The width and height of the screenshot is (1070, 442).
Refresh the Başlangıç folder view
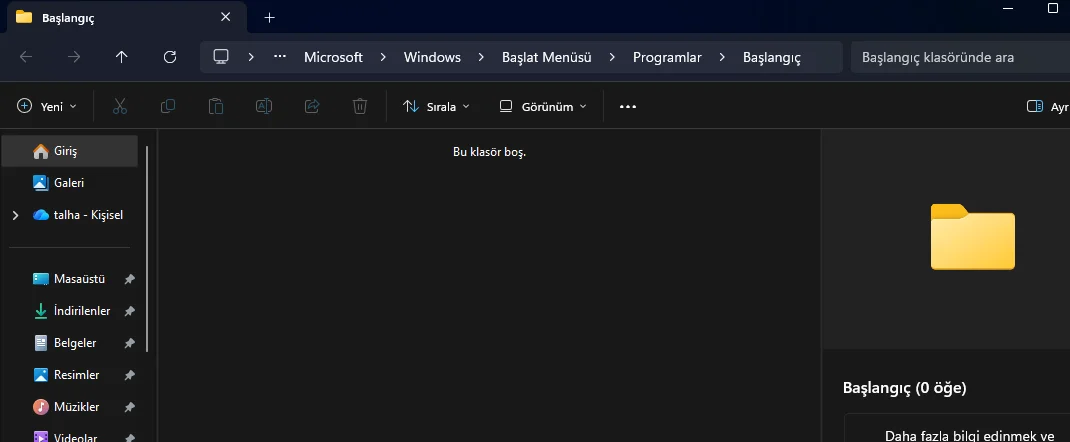click(170, 57)
